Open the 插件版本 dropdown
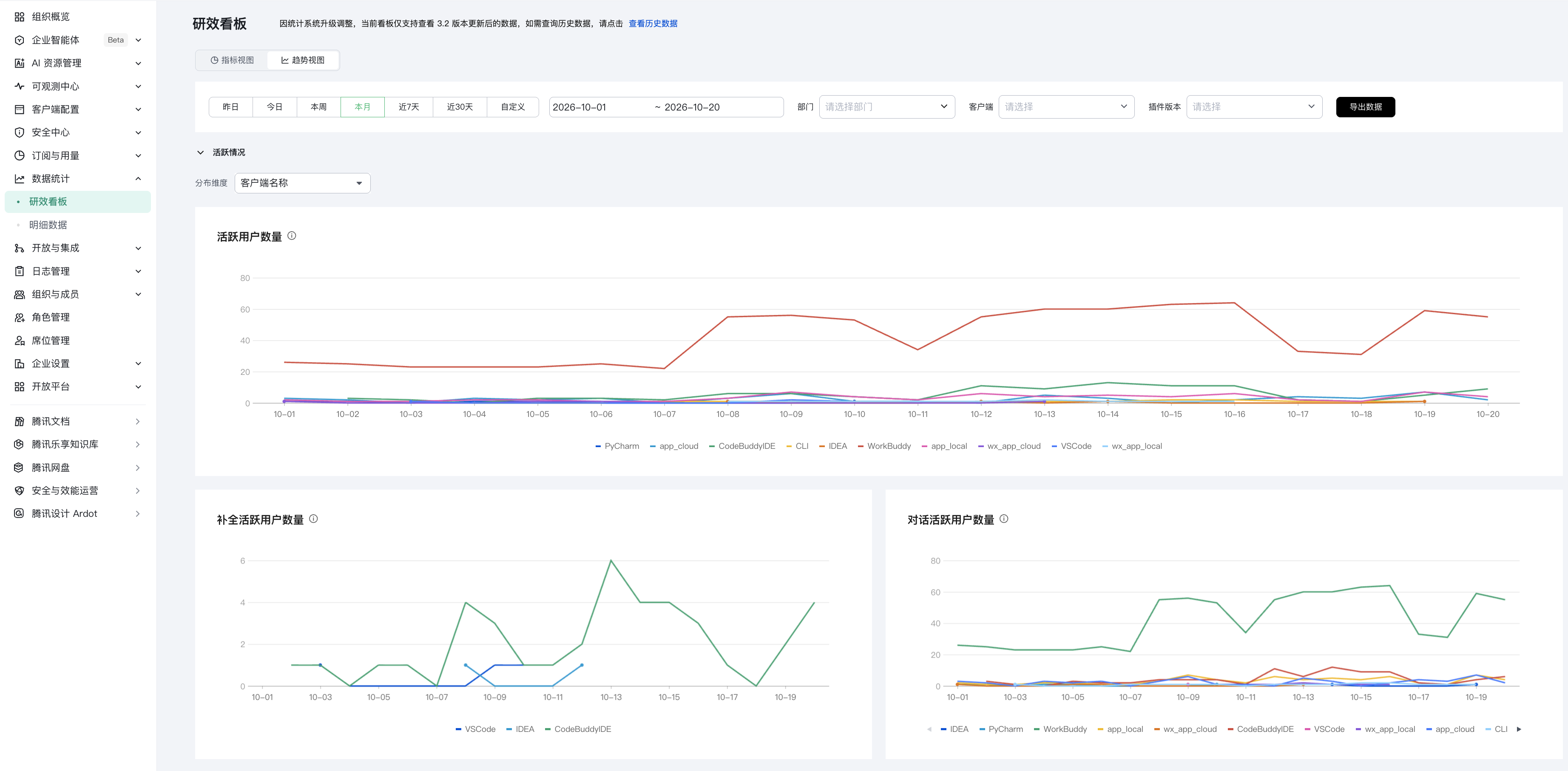Viewport: 1568px width, 771px height. click(x=1255, y=107)
